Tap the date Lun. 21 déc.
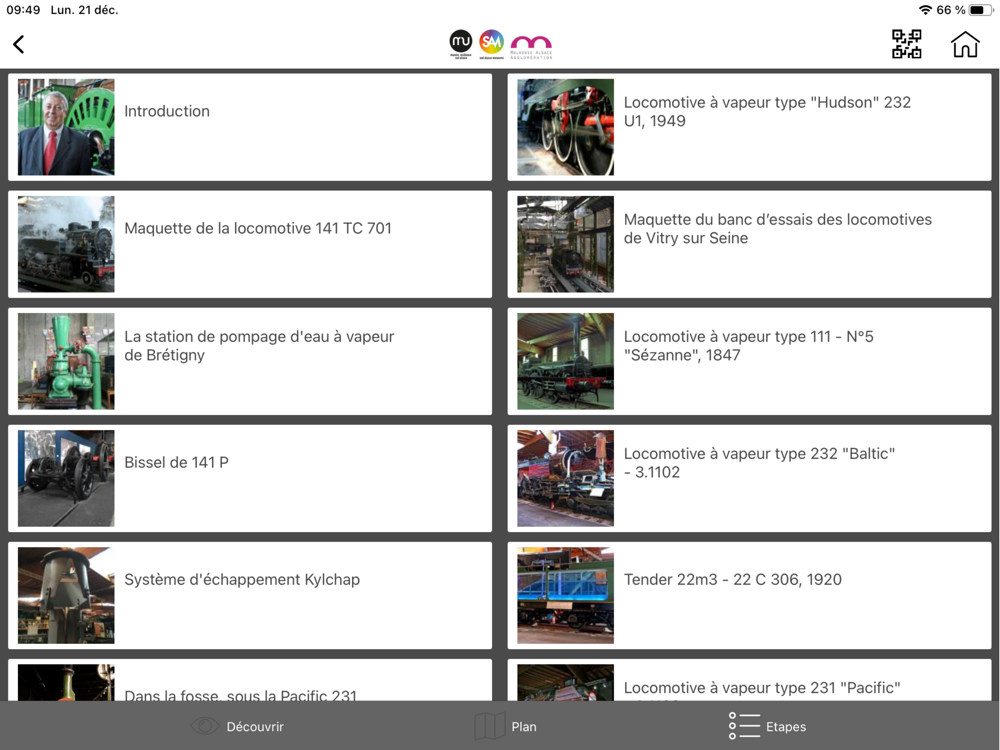1000x750 pixels. tap(84, 10)
